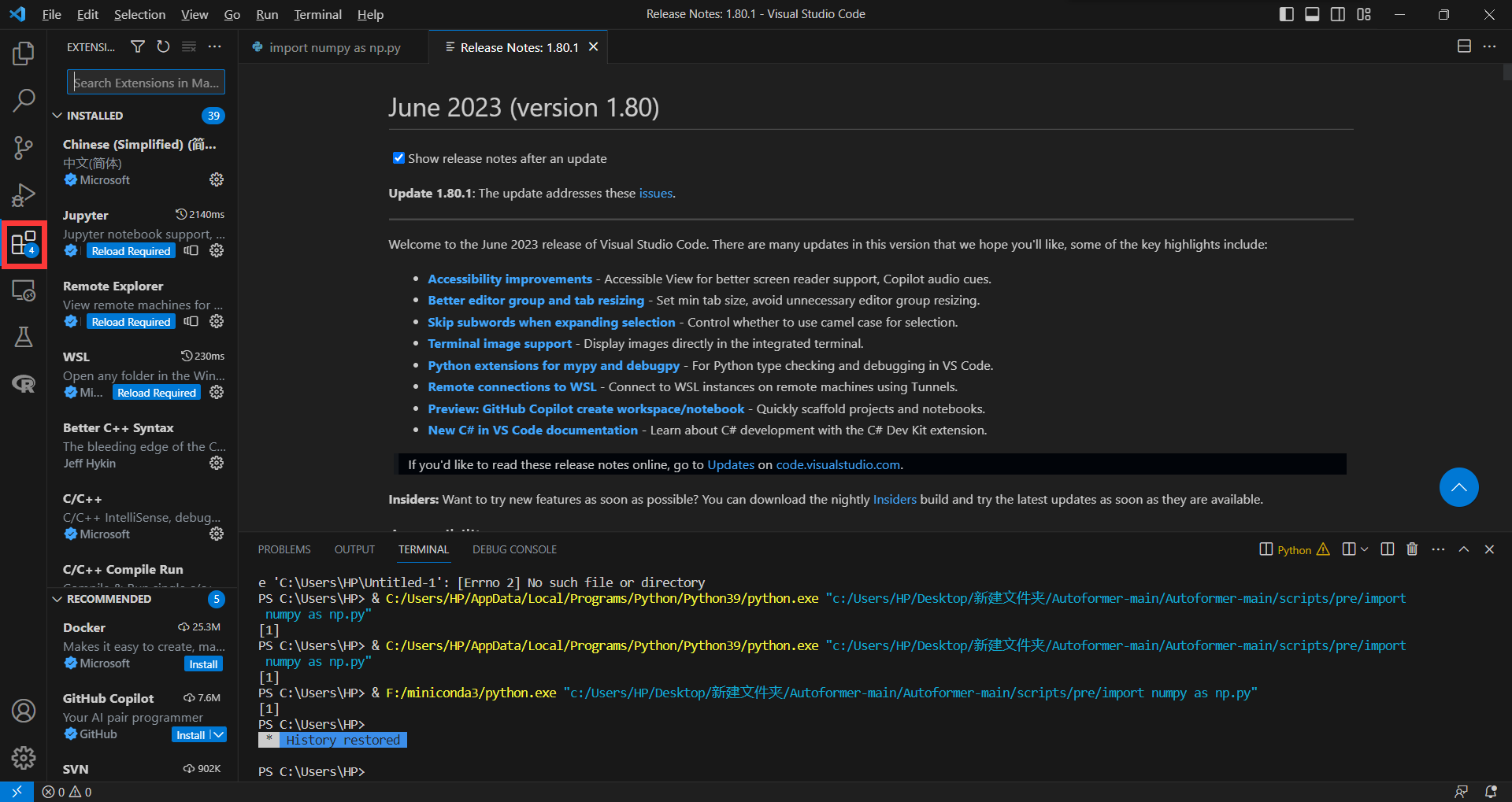This screenshot has width=1512, height=802.
Task: Toggle secondary side bar layout button
Action: coord(1338,14)
